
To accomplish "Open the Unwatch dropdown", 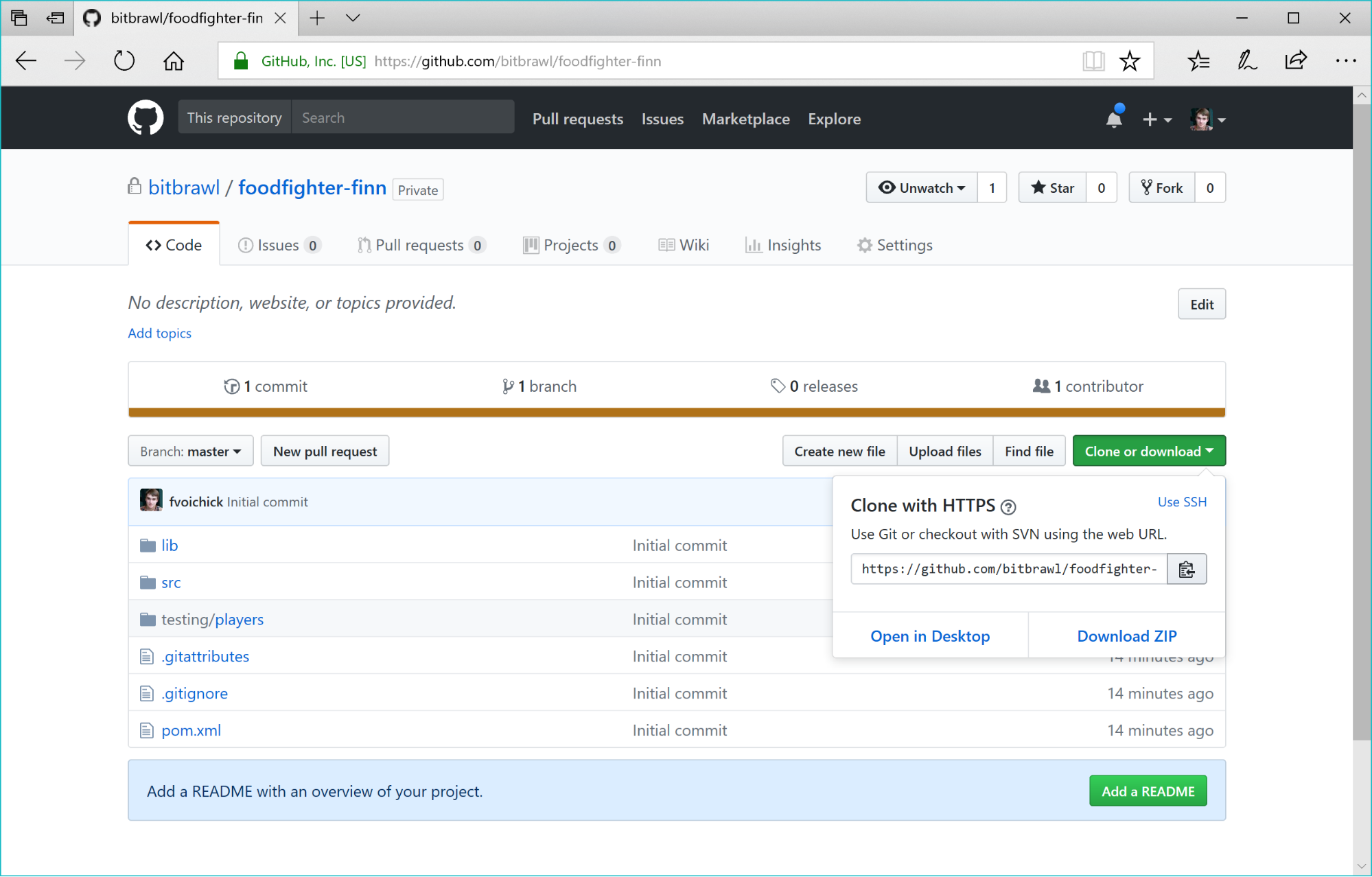I will [922, 188].
